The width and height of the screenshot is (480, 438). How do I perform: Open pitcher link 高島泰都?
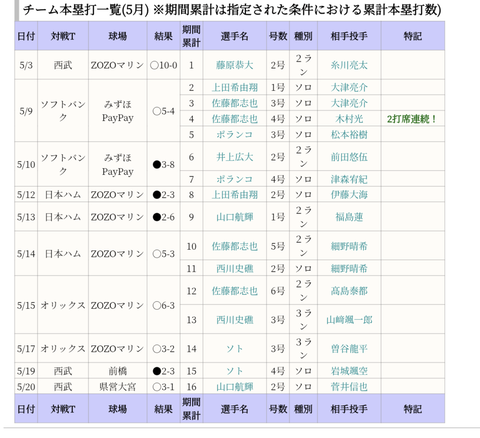(x=349, y=291)
